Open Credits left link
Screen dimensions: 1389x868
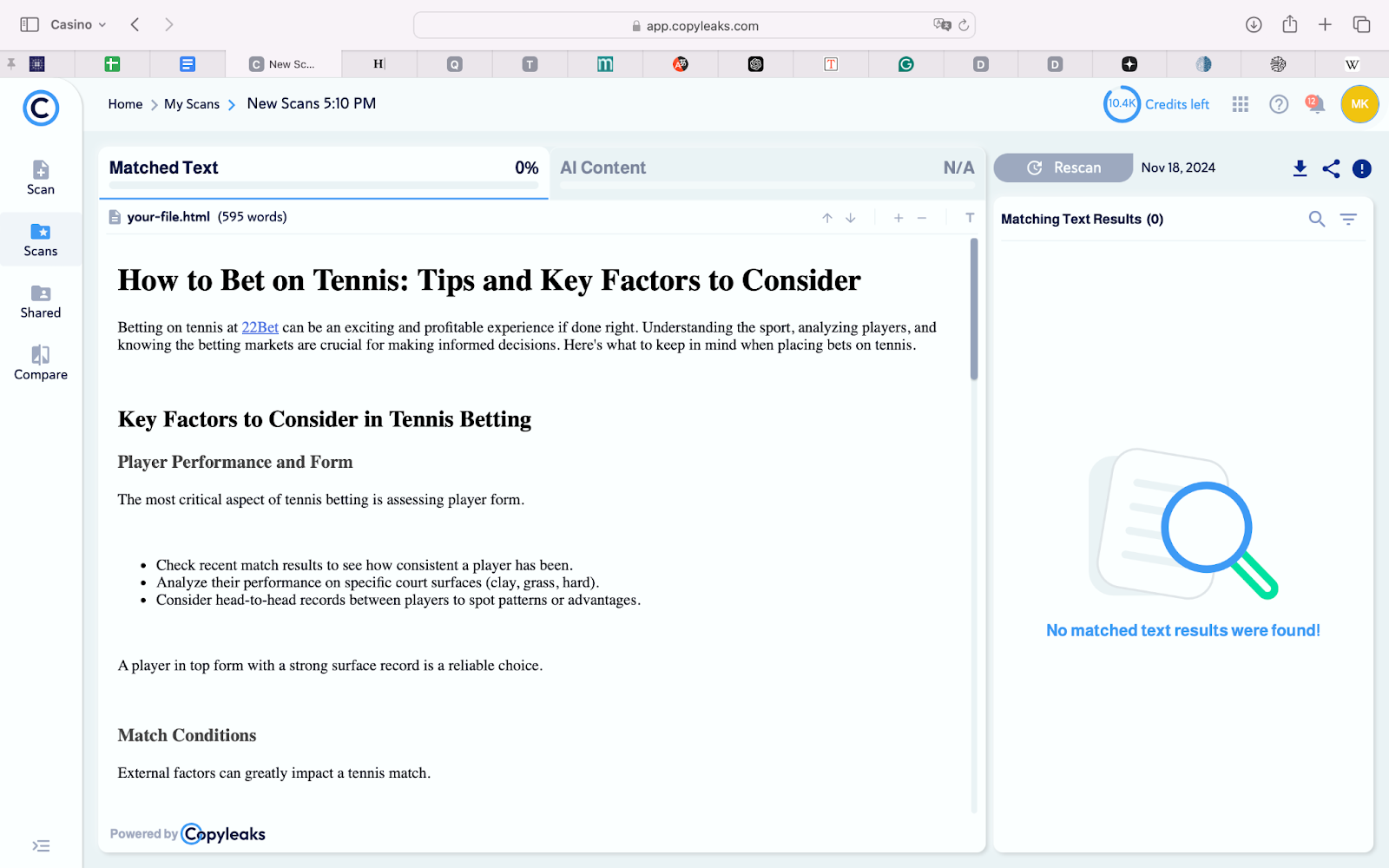point(1177,104)
